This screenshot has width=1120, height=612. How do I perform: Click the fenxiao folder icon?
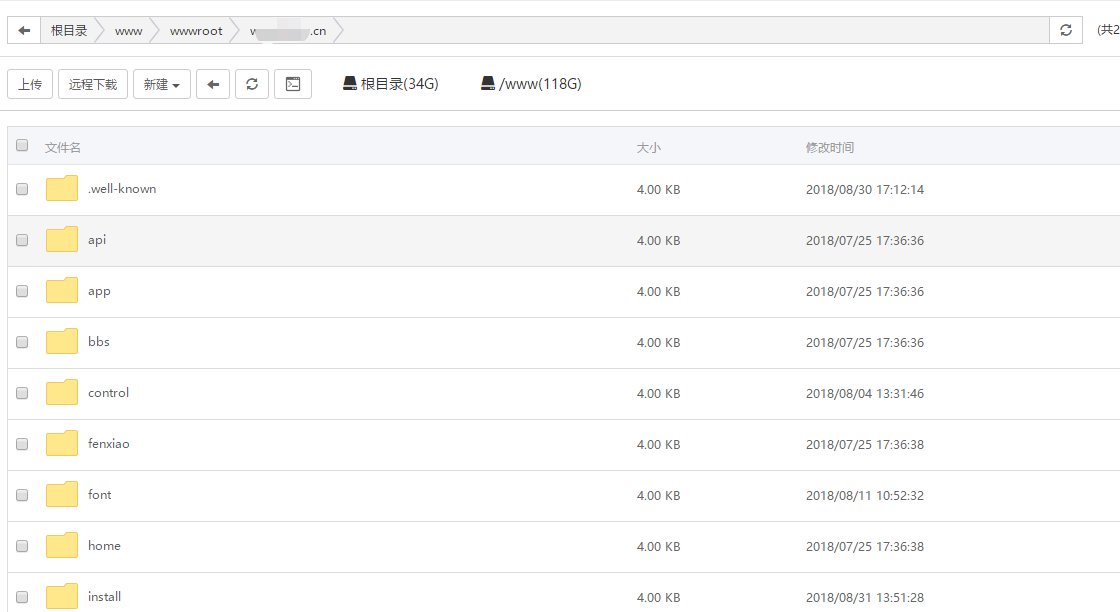[62, 443]
